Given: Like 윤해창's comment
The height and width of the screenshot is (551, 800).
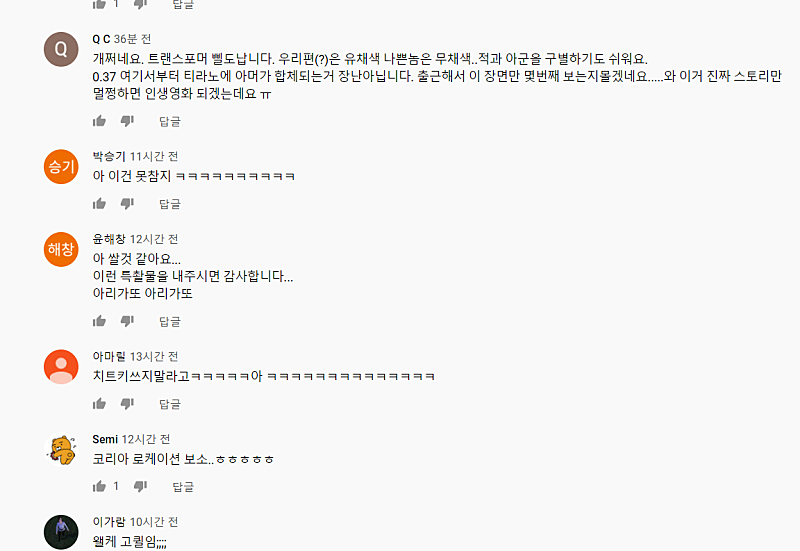Looking at the screenshot, I should pyautogui.click(x=99, y=321).
